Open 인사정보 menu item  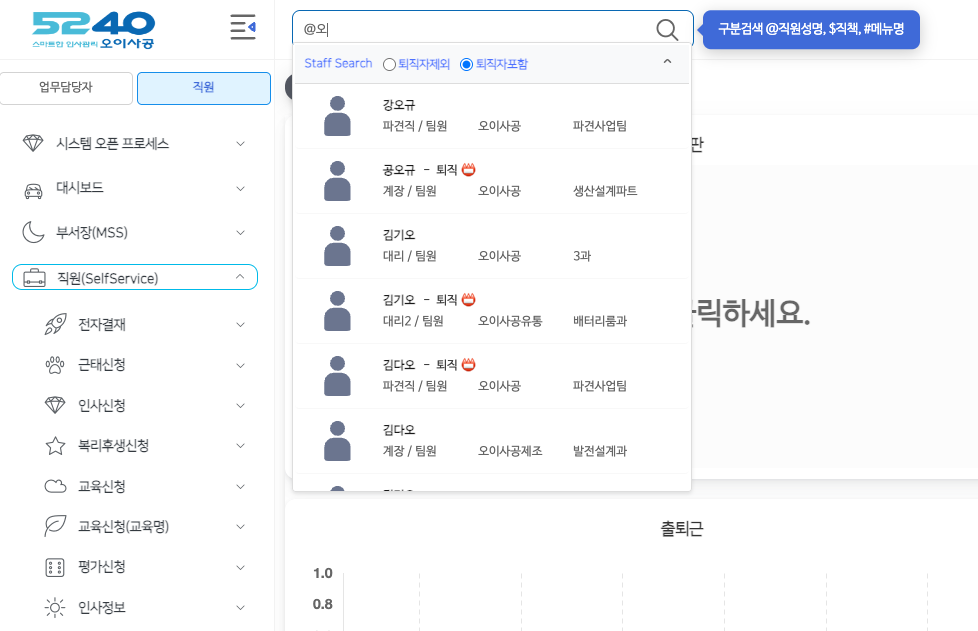[x=102, y=607]
